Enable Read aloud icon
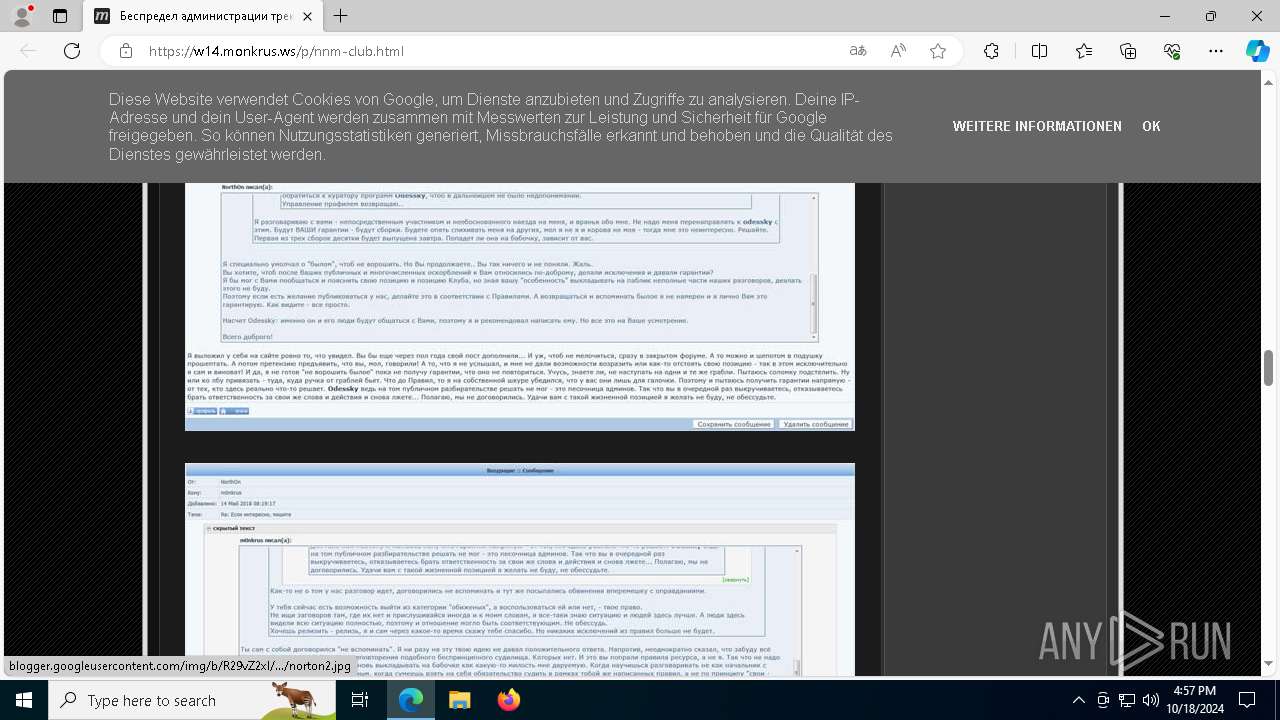 click(x=898, y=51)
